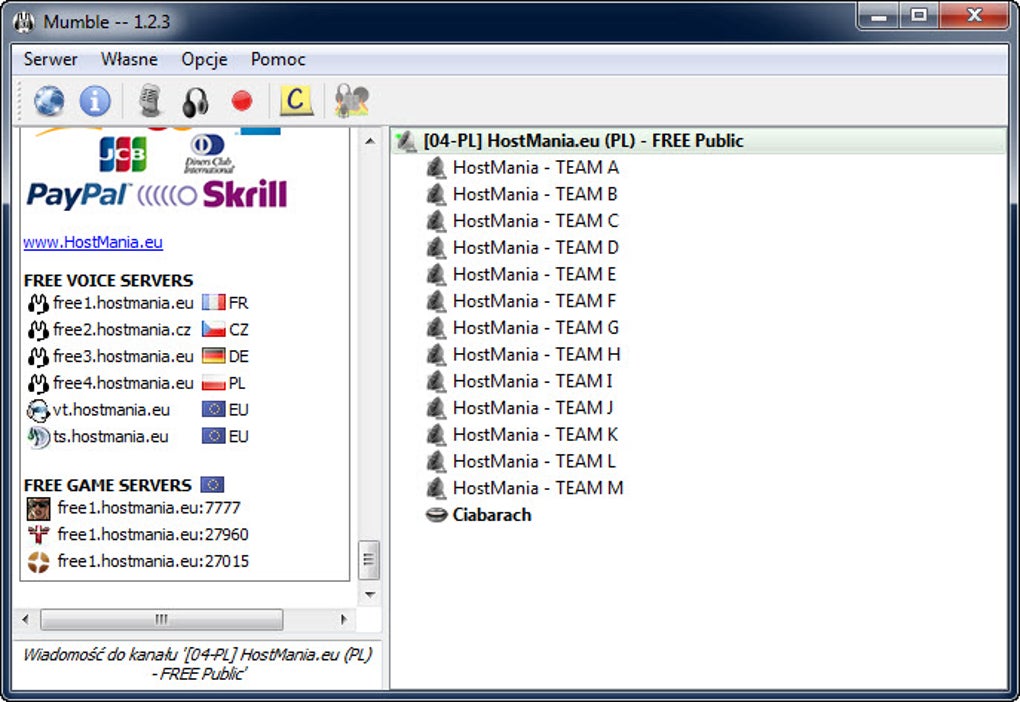
Task: Click the JCB card logo
Action: pyautogui.click(x=123, y=154)
